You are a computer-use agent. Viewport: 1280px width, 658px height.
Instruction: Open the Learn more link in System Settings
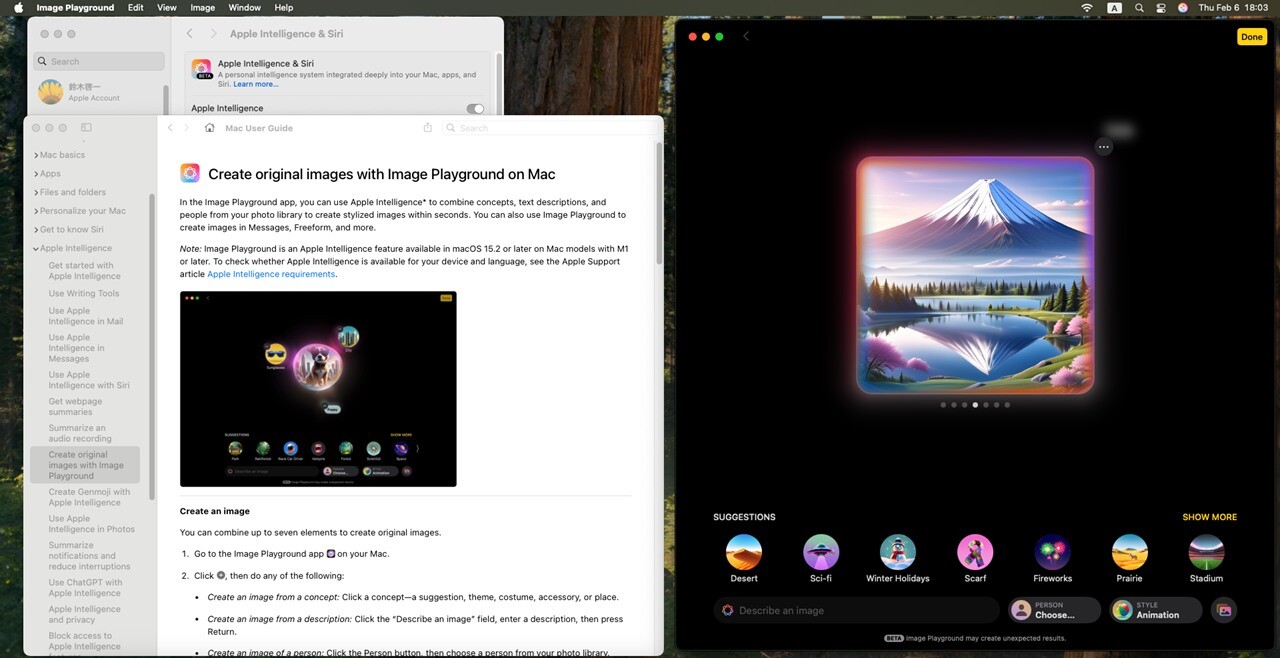pyautogui.click(x=256, y=84)
